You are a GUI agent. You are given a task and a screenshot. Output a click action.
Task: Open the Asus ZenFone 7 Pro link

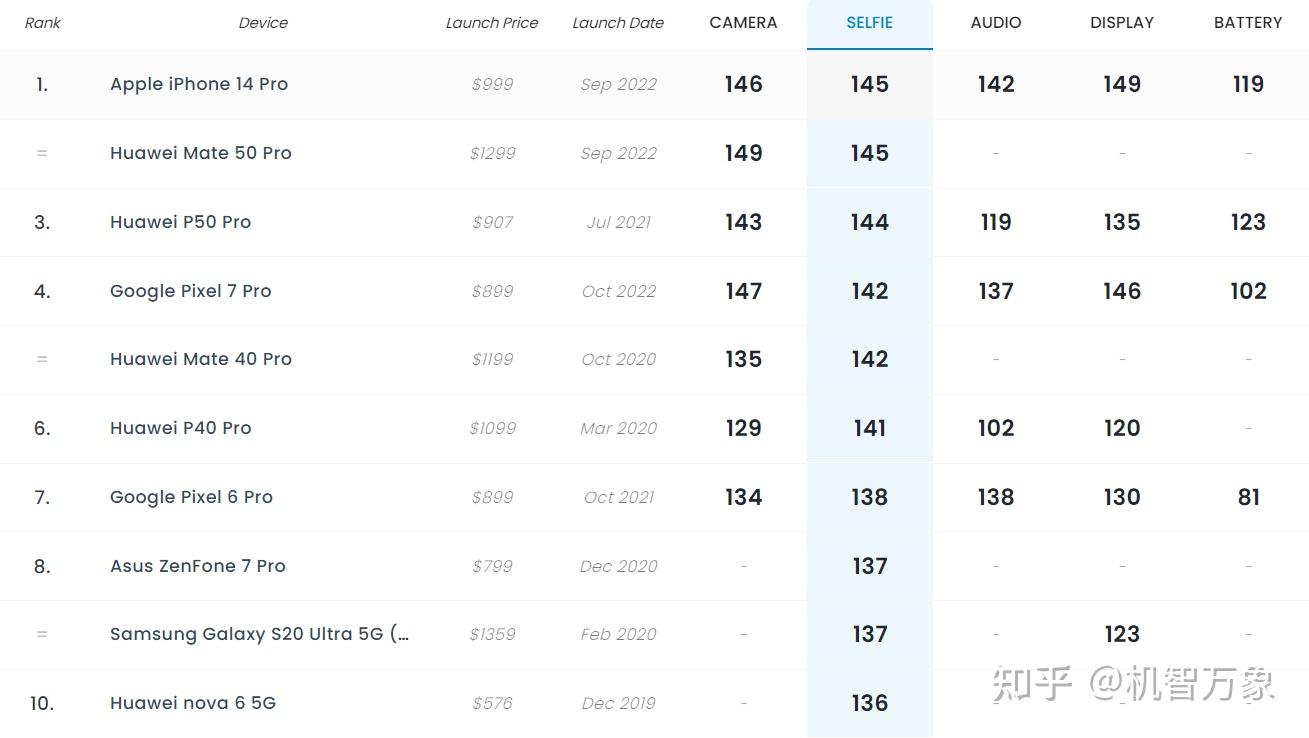[198, 566]
